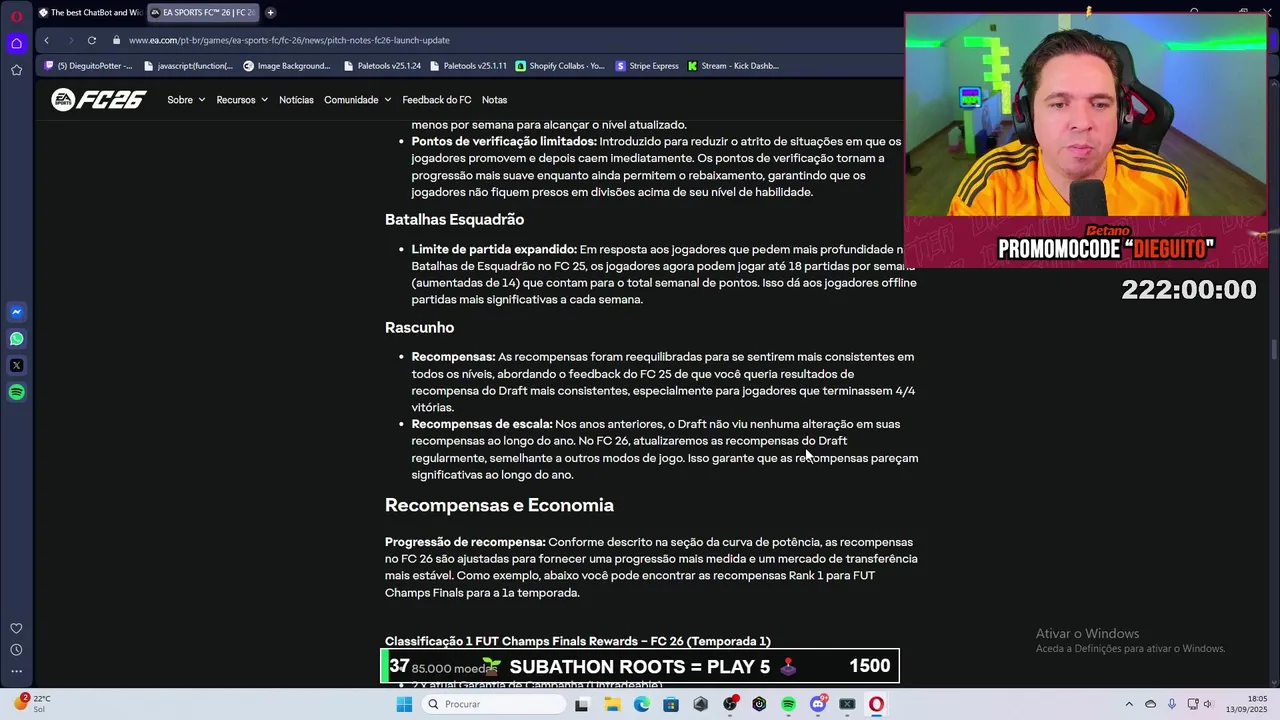Viewport: 1280px width, 720px height.
Task: Show hidden system tray icons chevron
Action: 1129,704
